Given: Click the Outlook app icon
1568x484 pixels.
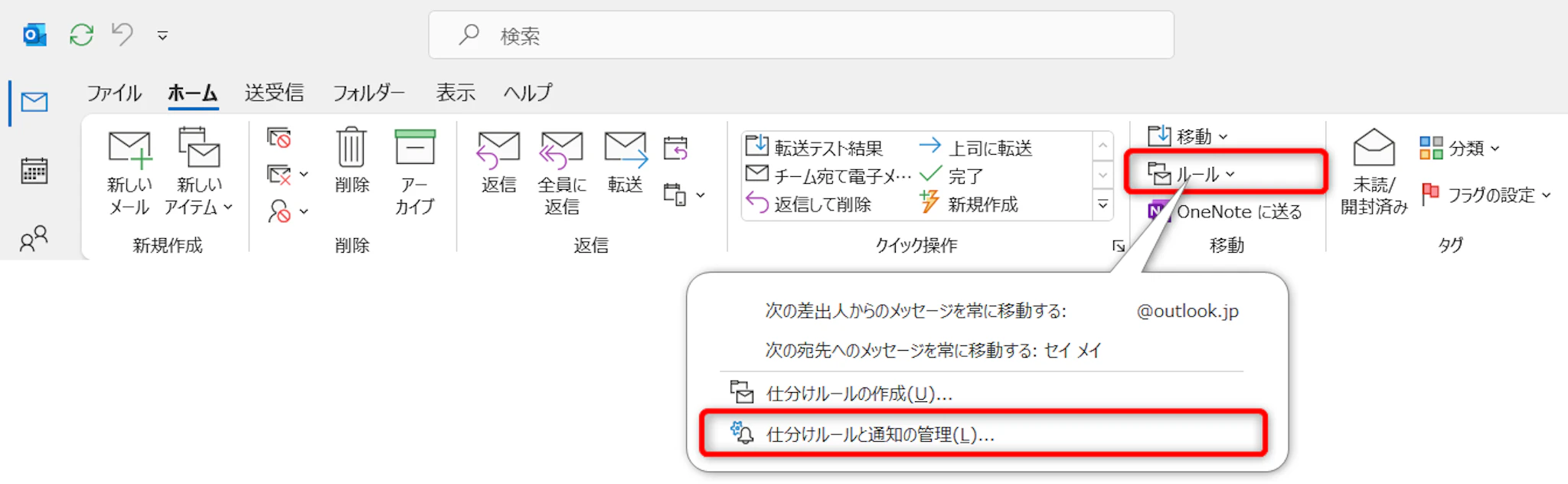Looking at the screenshot, I should 34,35.
